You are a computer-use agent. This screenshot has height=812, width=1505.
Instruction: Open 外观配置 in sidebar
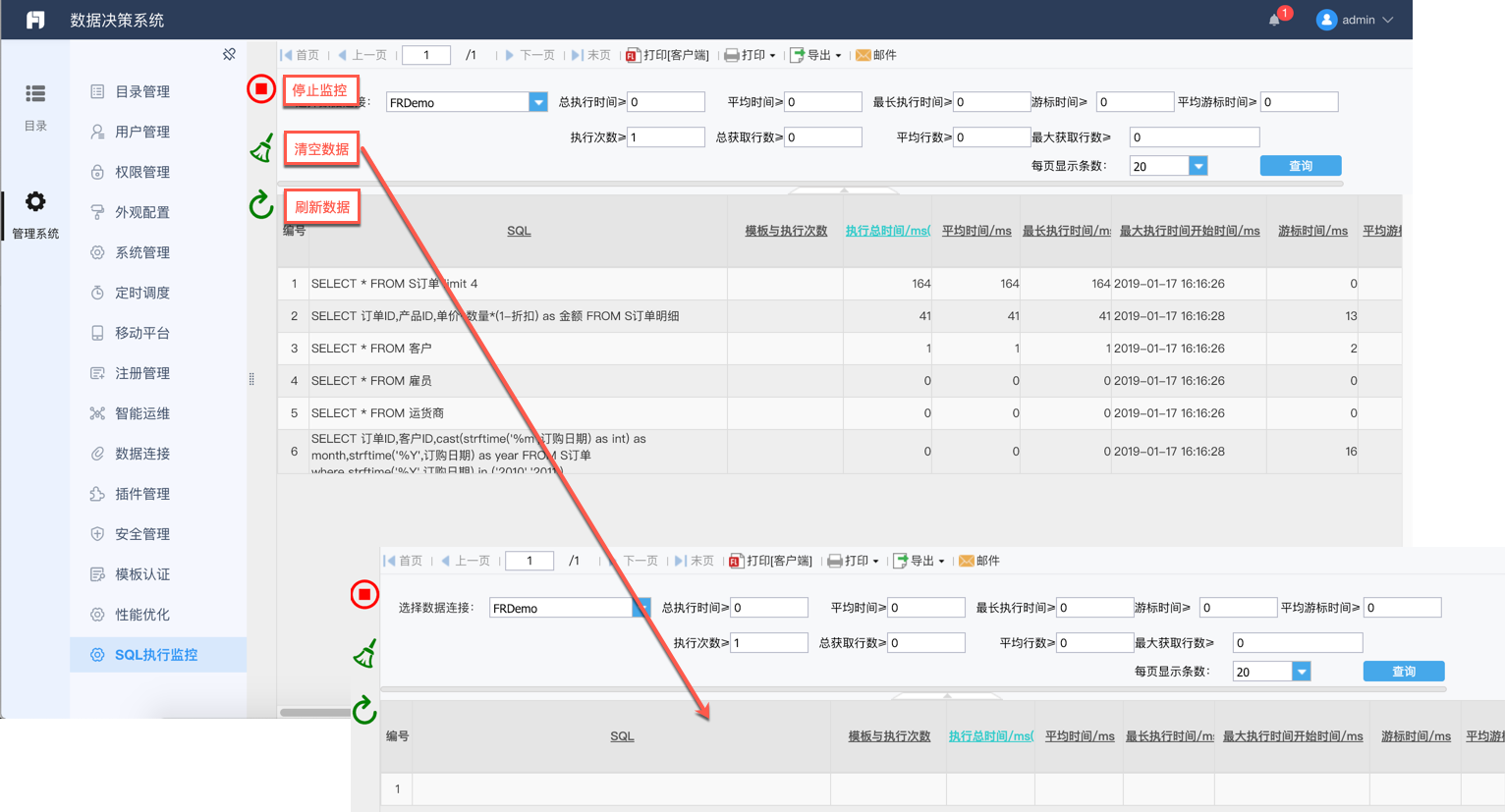[x=158, y=212]
